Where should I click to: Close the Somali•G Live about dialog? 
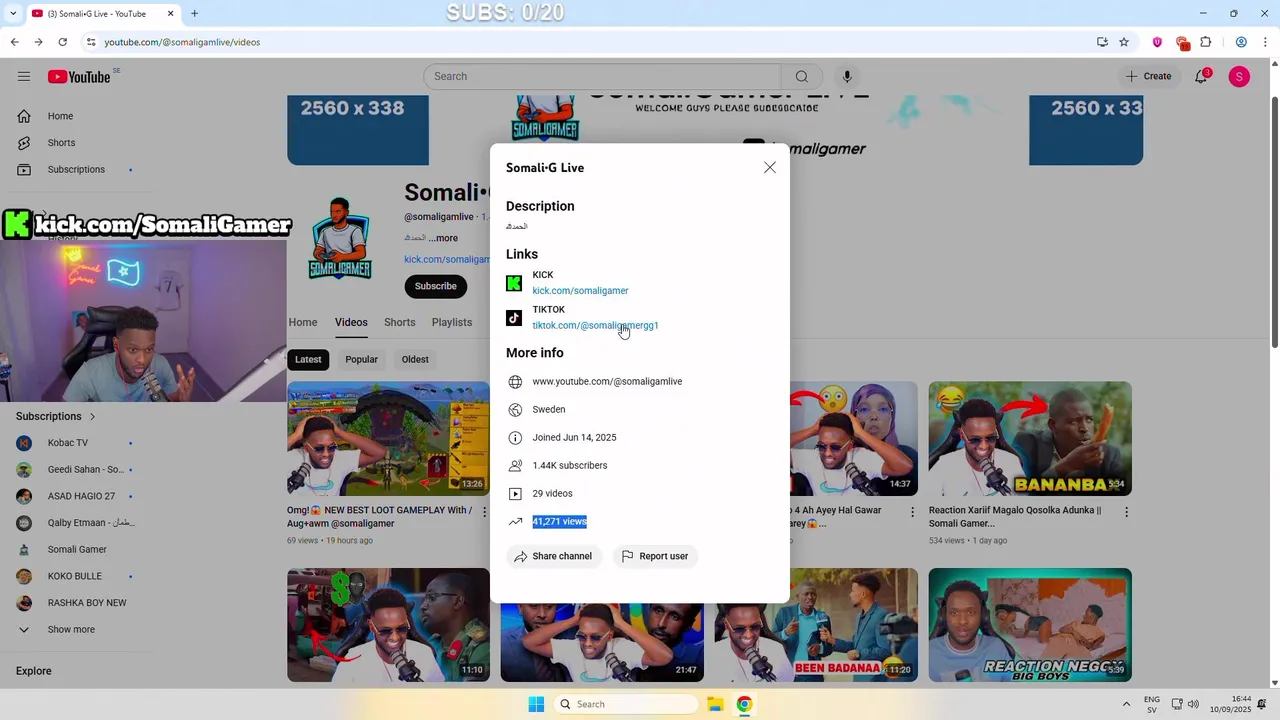[x=770, y=168]
